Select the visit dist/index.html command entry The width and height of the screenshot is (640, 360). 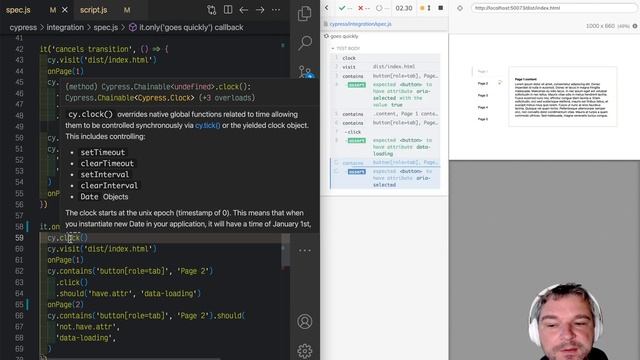(385, 67)
